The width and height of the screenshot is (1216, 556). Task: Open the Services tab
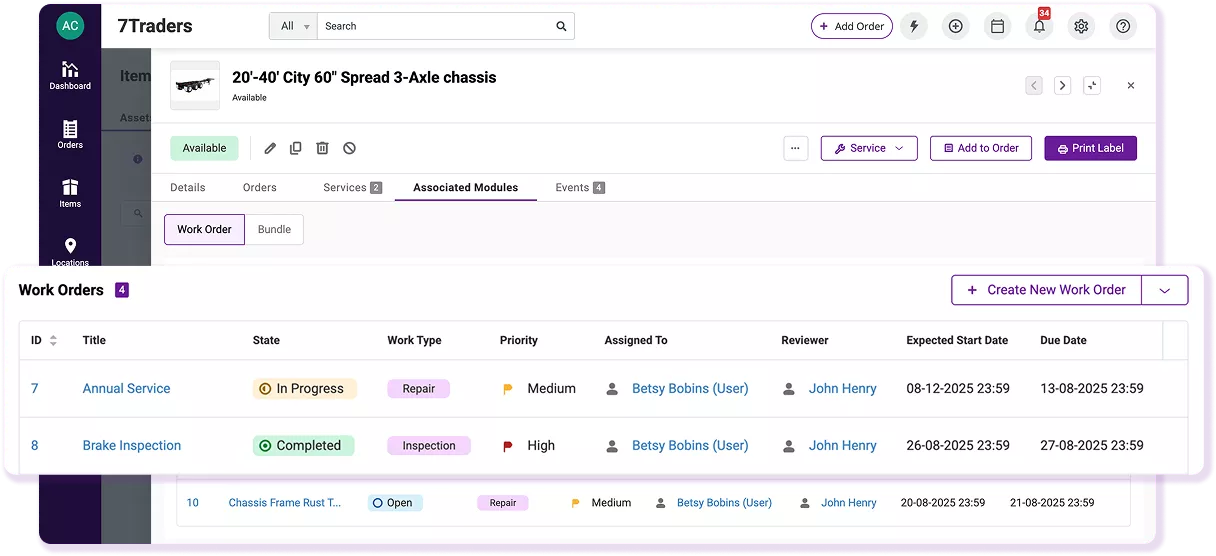(352, 187)
